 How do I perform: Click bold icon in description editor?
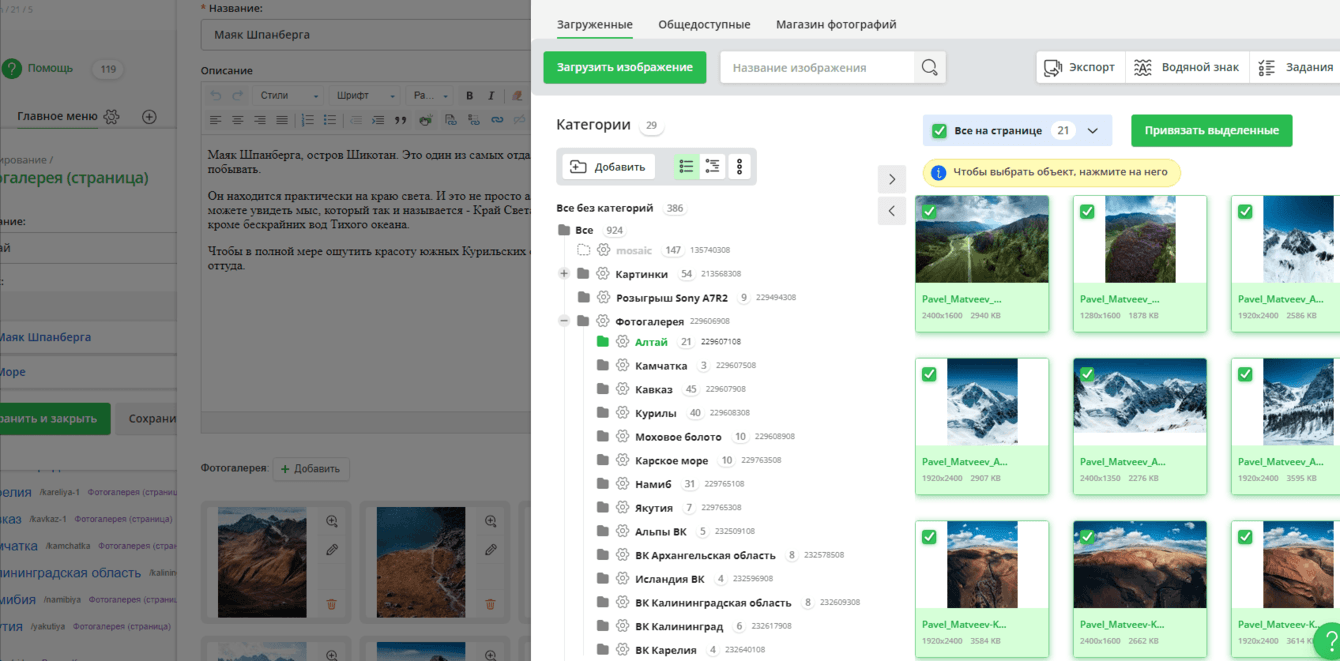(469, 96)
